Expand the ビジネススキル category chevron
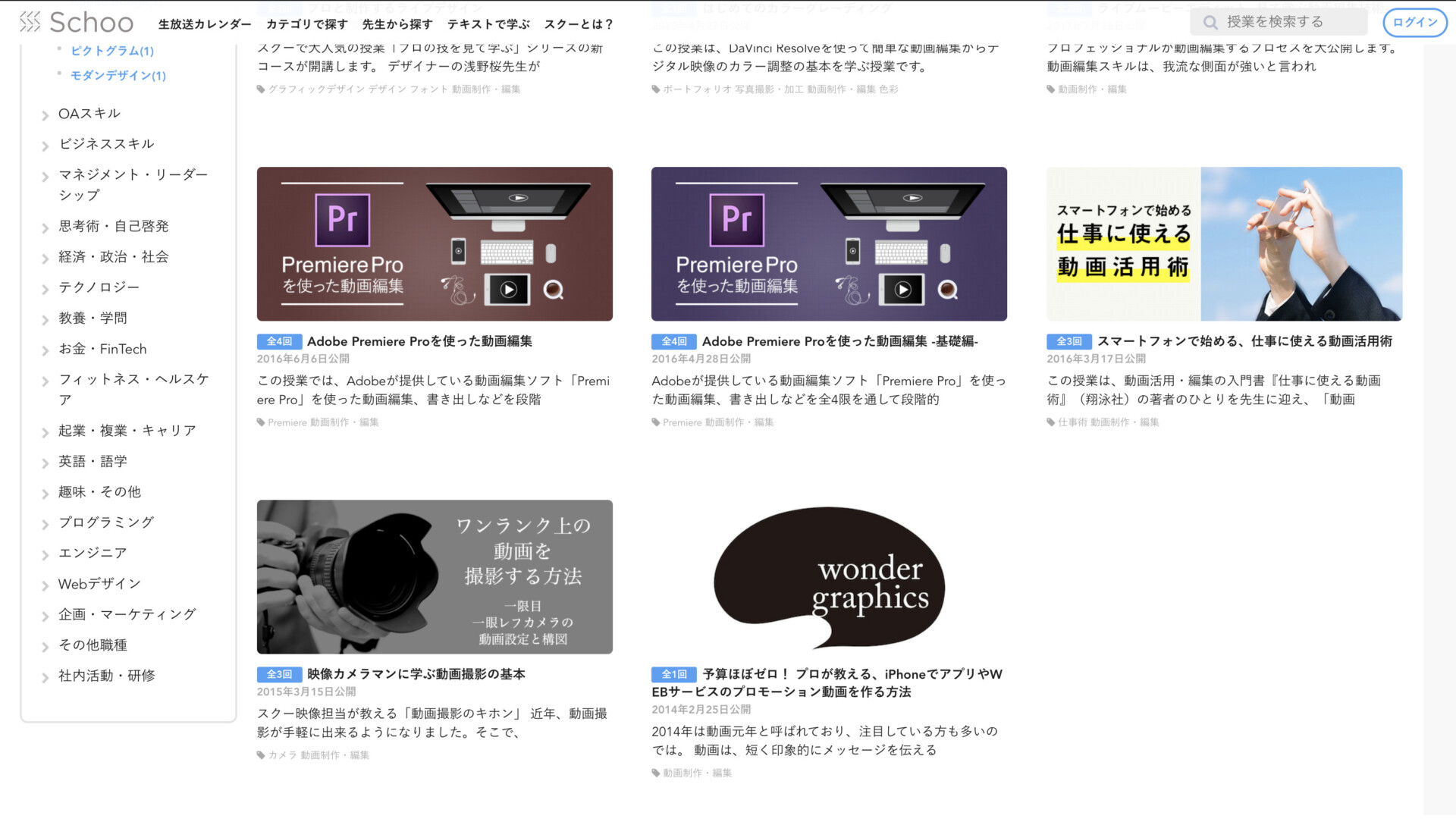The height and width of the screenshot is (822, 1456). 45,146
